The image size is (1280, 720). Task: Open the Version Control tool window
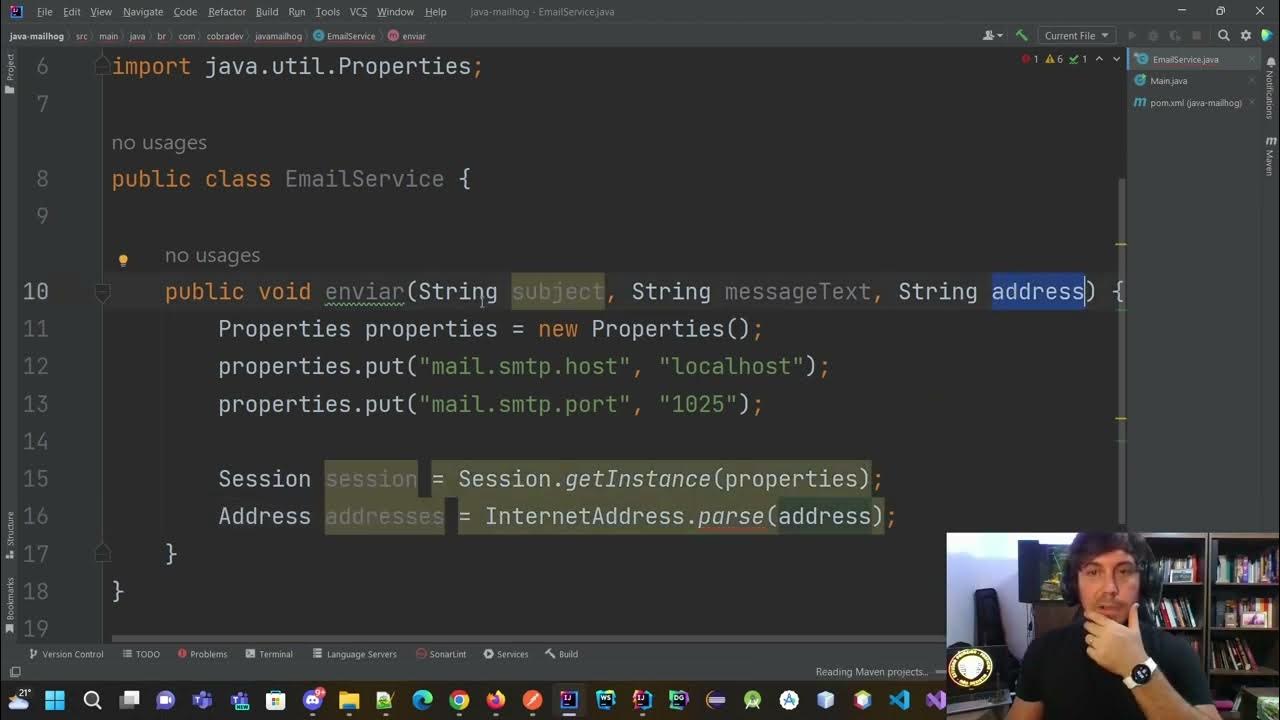[66, 654]
